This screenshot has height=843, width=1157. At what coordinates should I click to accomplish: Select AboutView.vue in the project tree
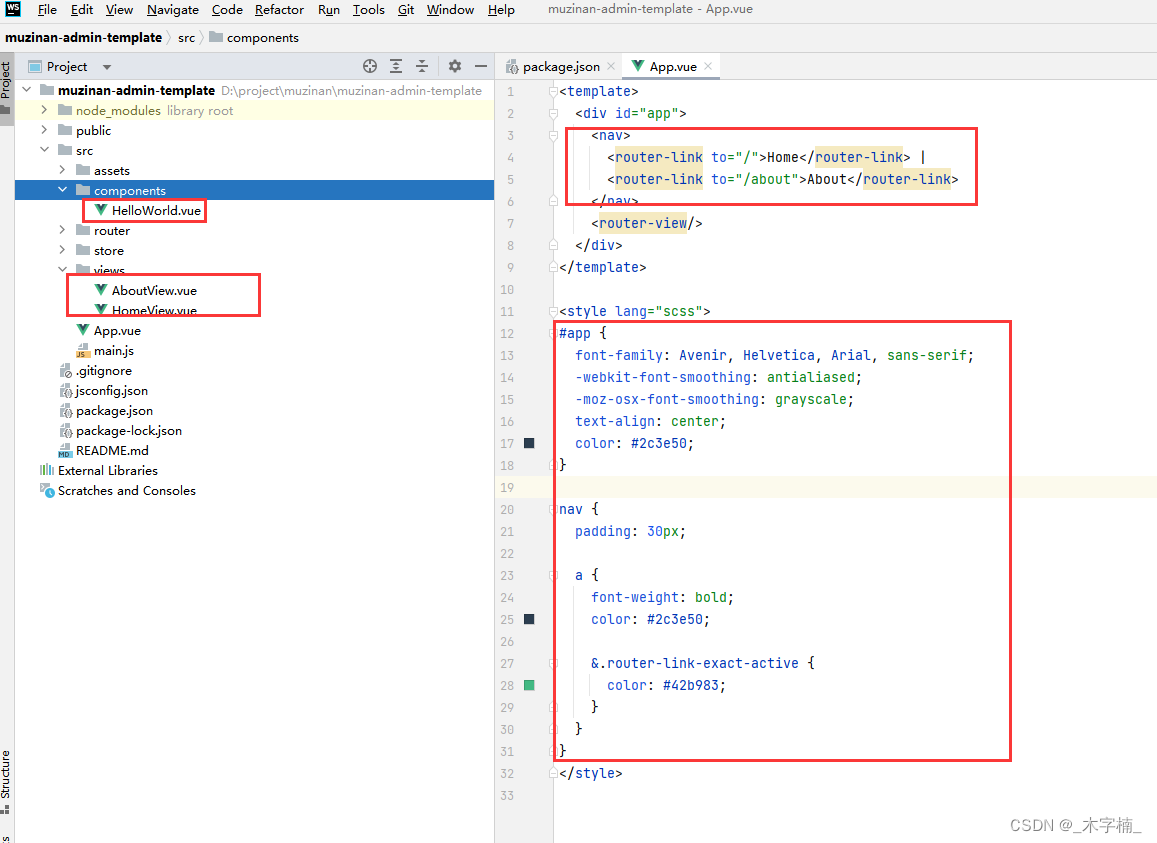click(154, 290)
